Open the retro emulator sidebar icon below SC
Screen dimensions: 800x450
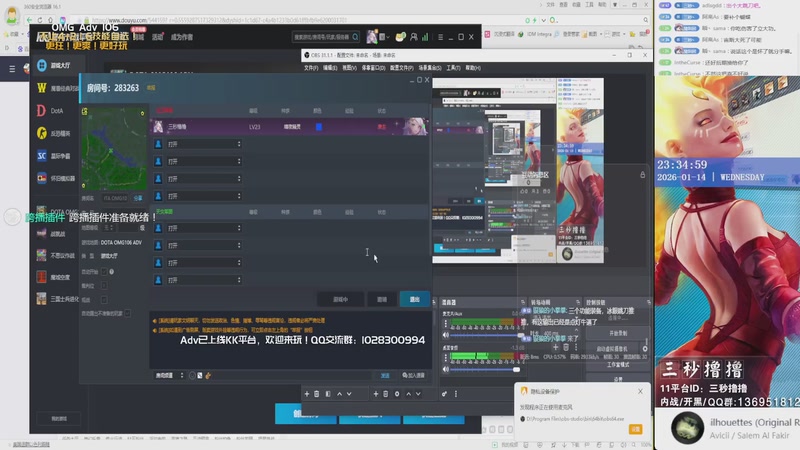click(x=41, y=178)
